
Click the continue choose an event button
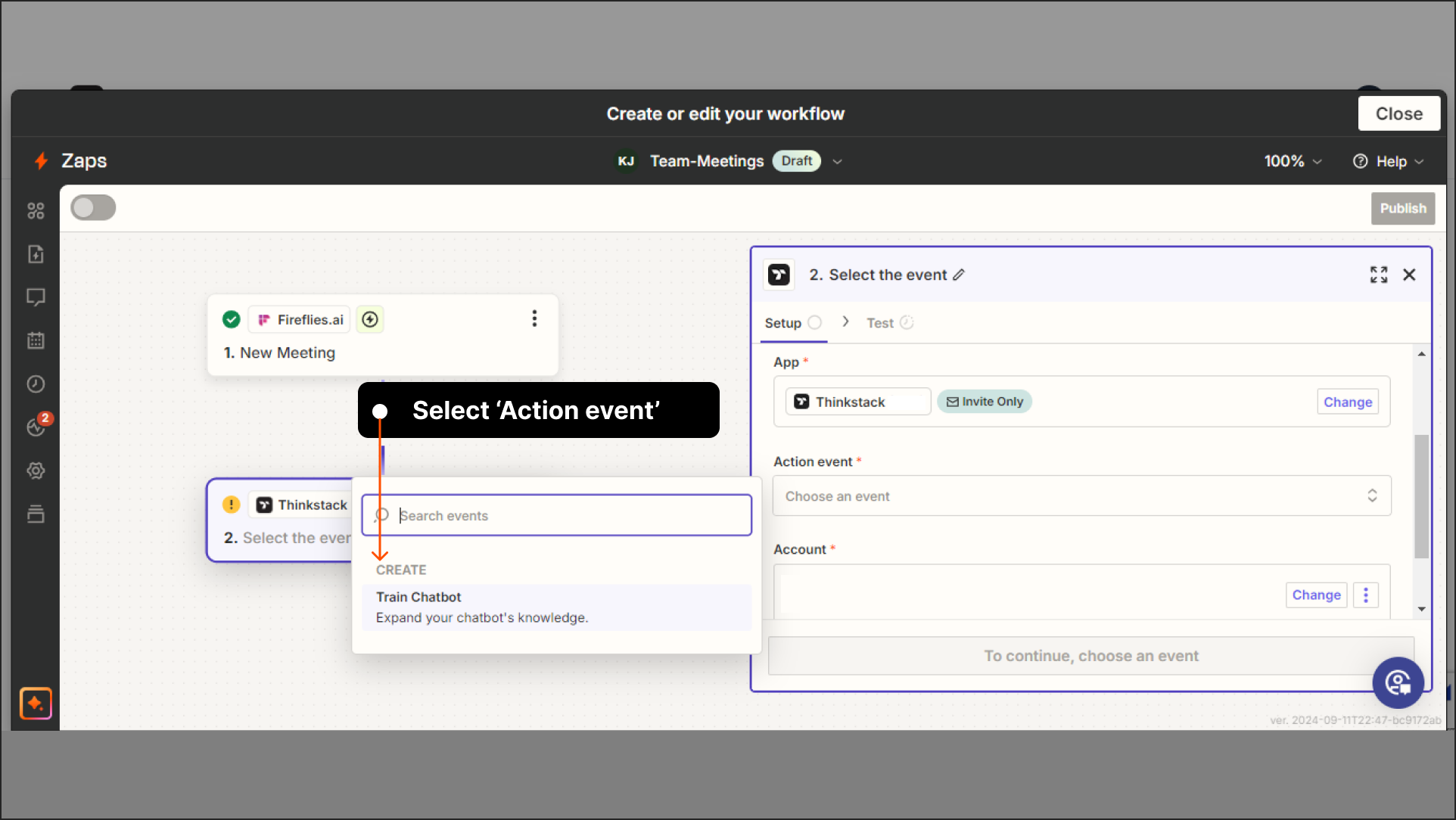[1090, 656]
